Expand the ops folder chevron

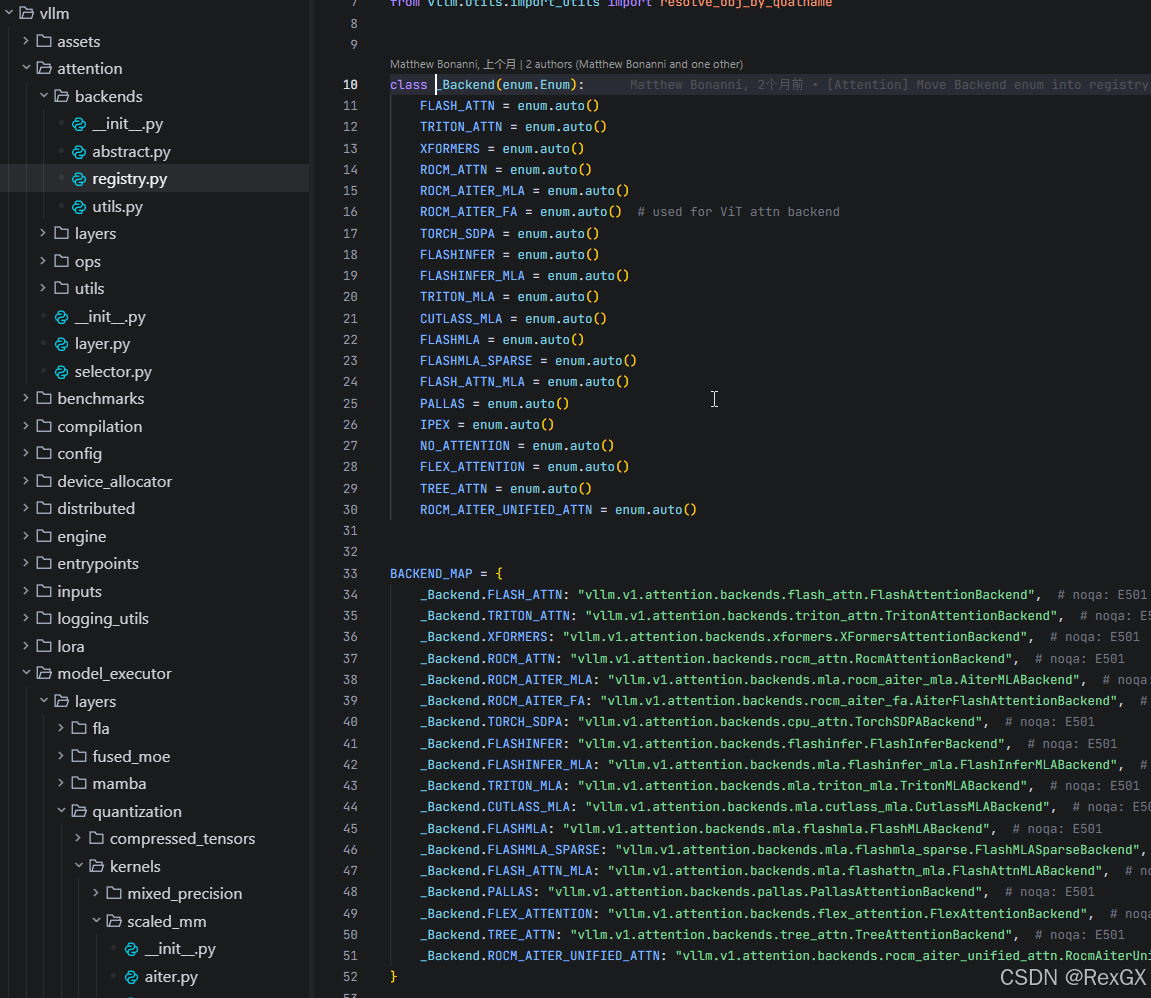(43, 261)
